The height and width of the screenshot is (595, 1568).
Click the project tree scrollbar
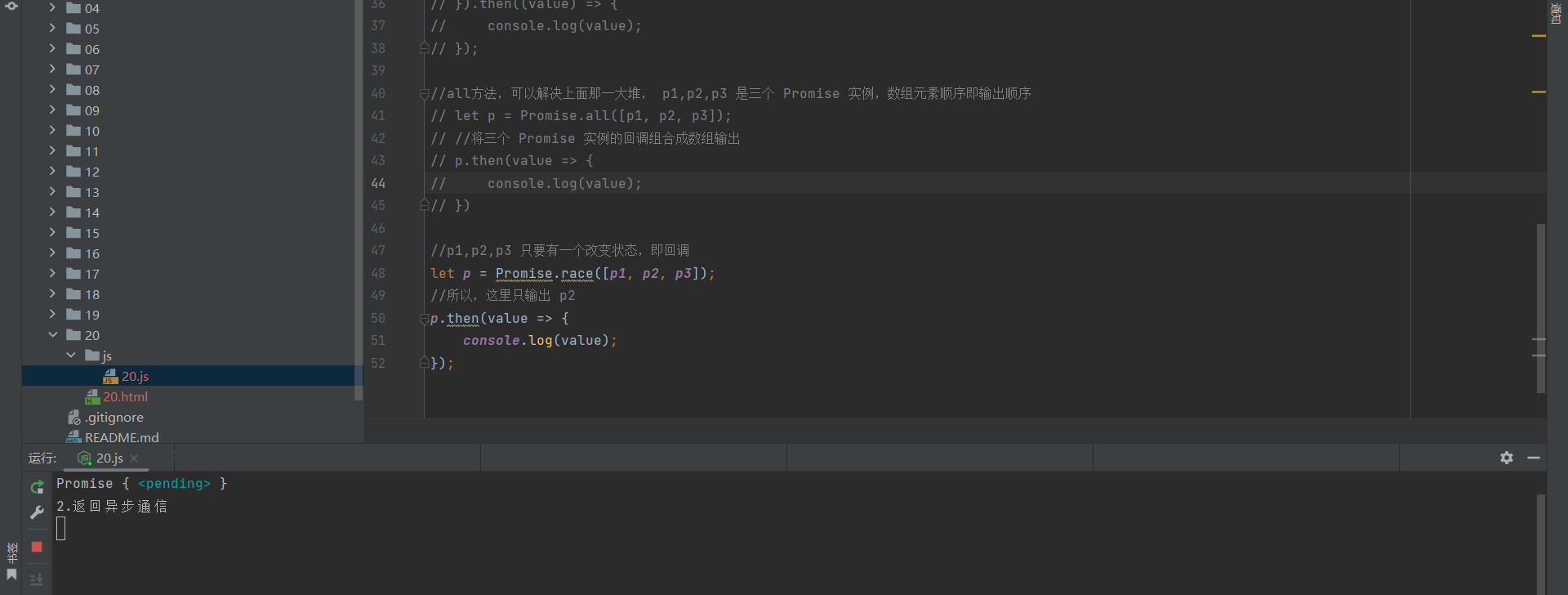(358, 200)
